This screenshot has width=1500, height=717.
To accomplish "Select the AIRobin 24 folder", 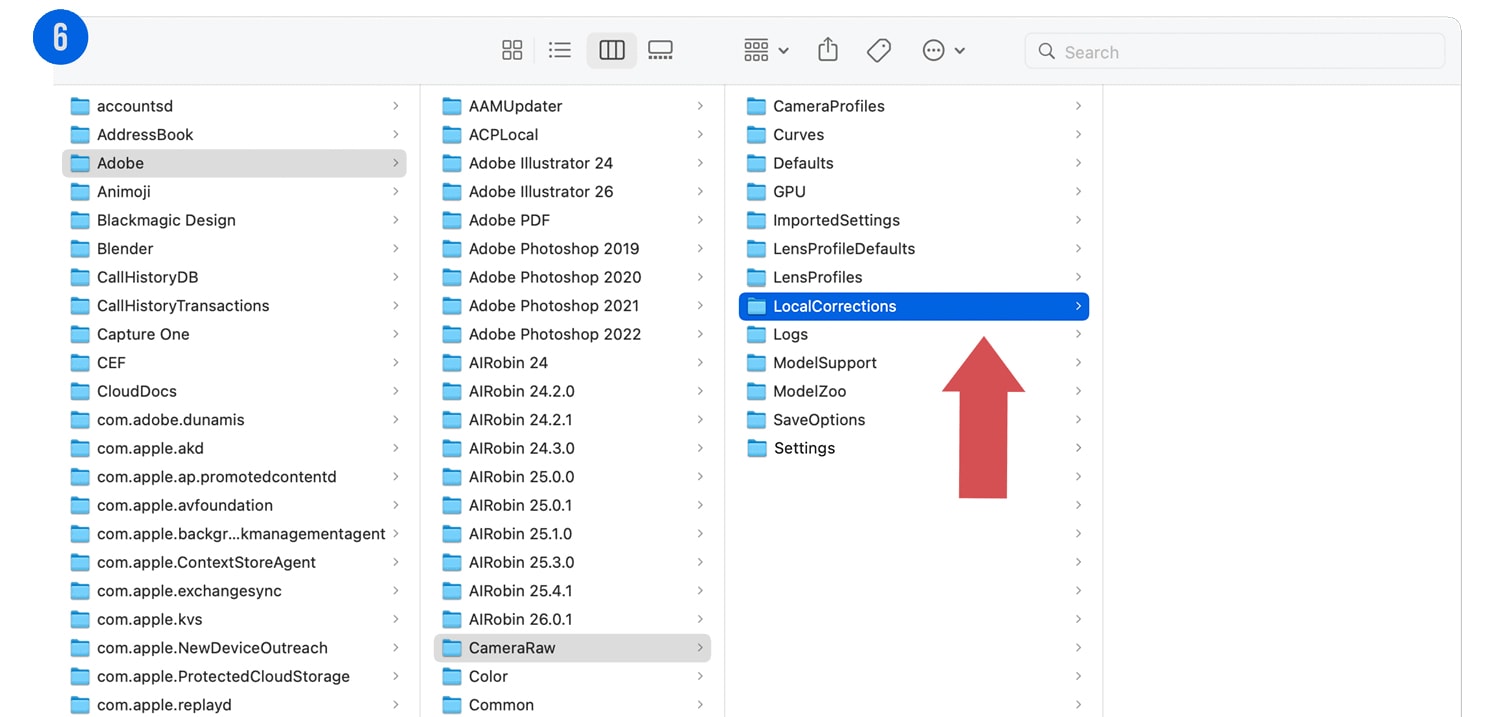I will point(572,362).
